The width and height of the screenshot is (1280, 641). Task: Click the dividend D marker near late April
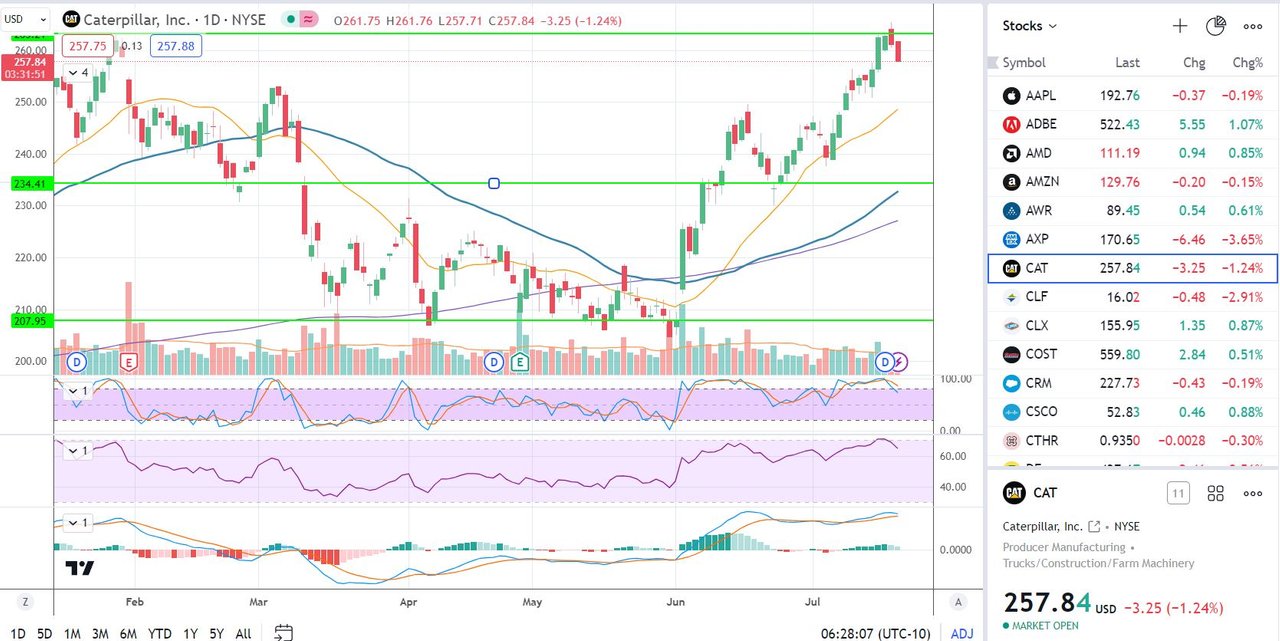coord(494,361)
